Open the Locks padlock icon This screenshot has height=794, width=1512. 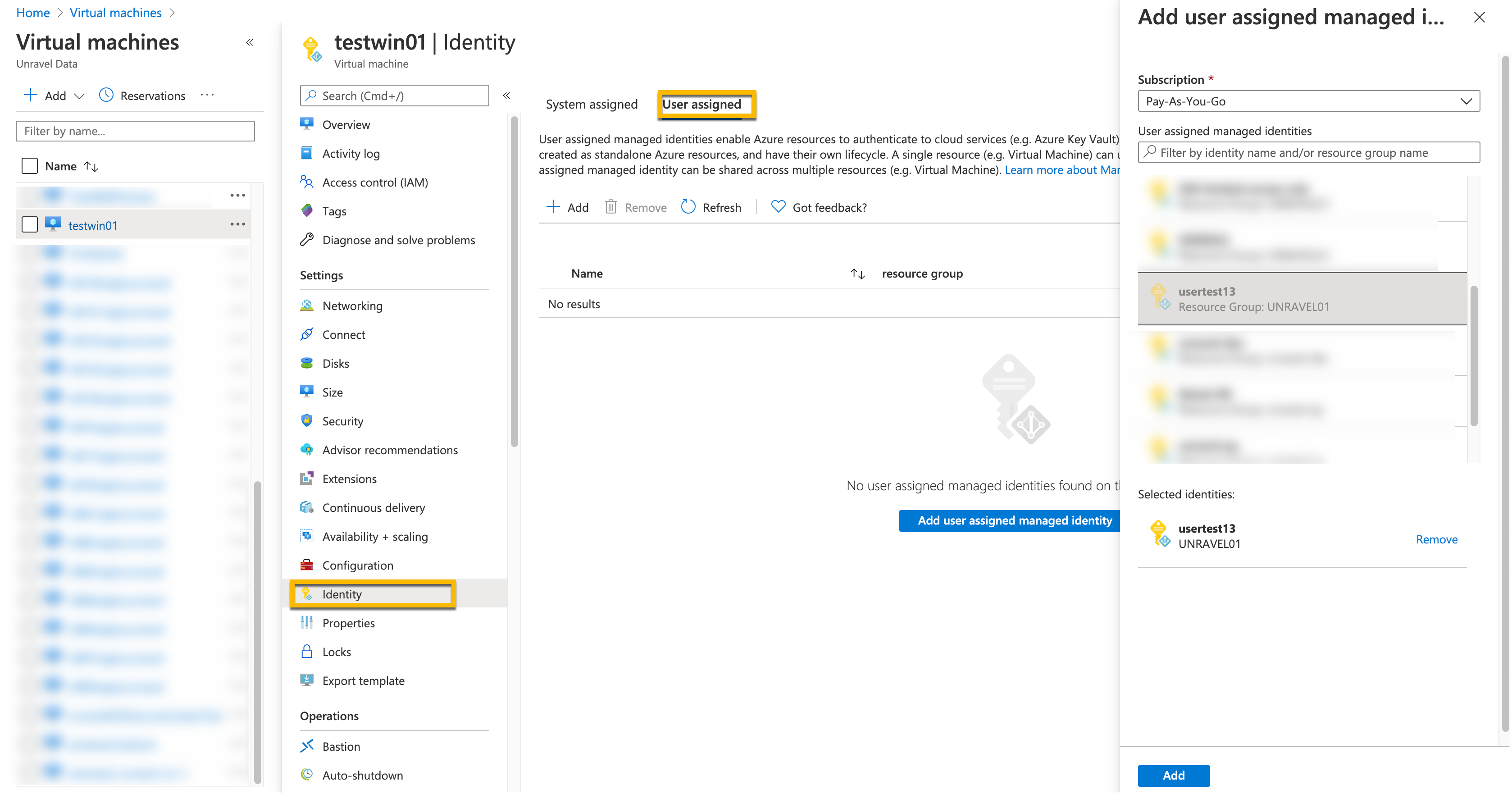tap(306, 651)
